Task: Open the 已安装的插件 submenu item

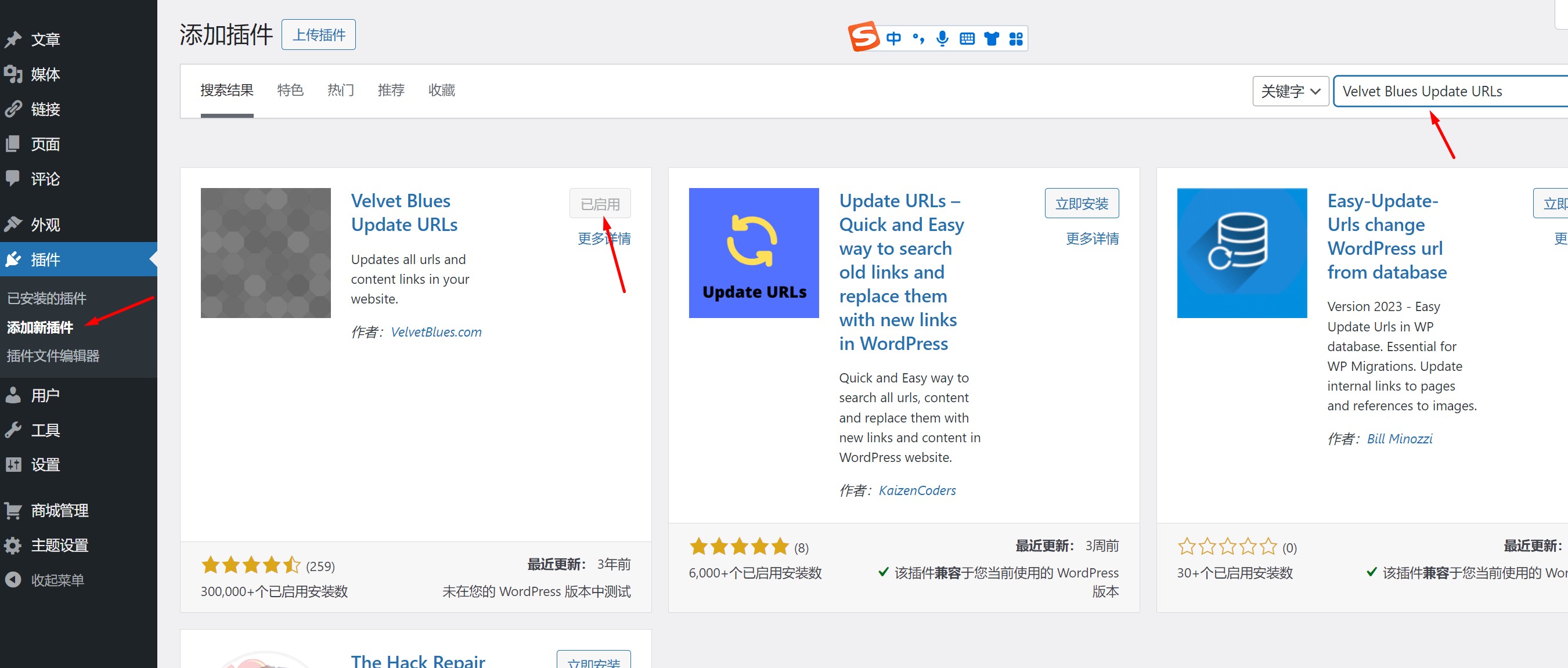Action: pyautogui.click(x=47, y=298)
